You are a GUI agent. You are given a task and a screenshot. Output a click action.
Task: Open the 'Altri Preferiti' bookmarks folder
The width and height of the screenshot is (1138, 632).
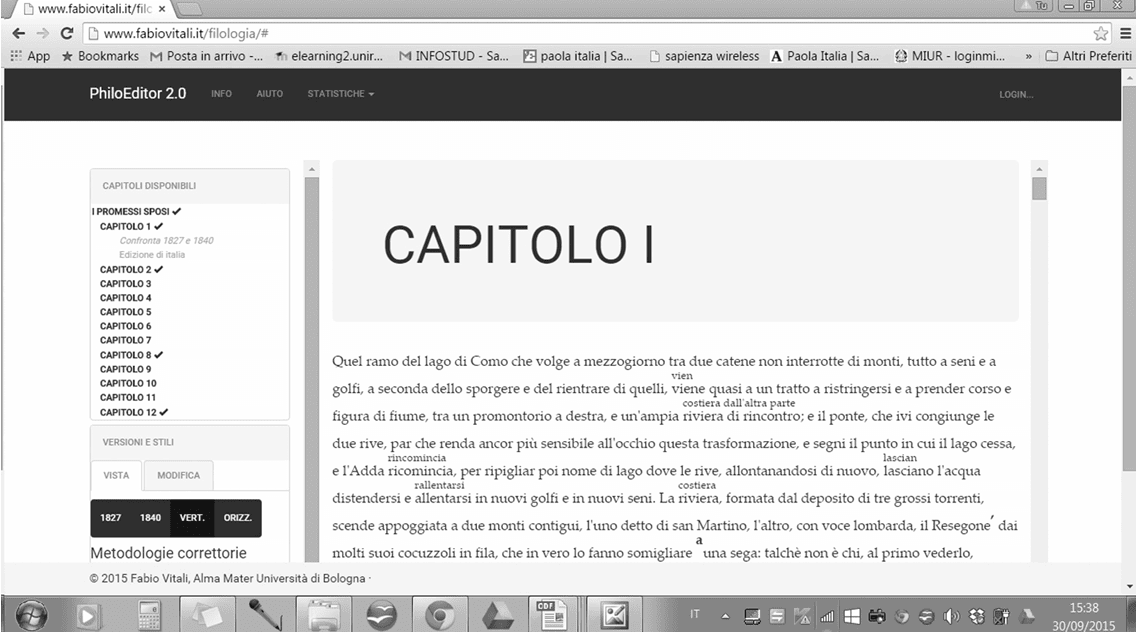click(x=1089, y=56)
